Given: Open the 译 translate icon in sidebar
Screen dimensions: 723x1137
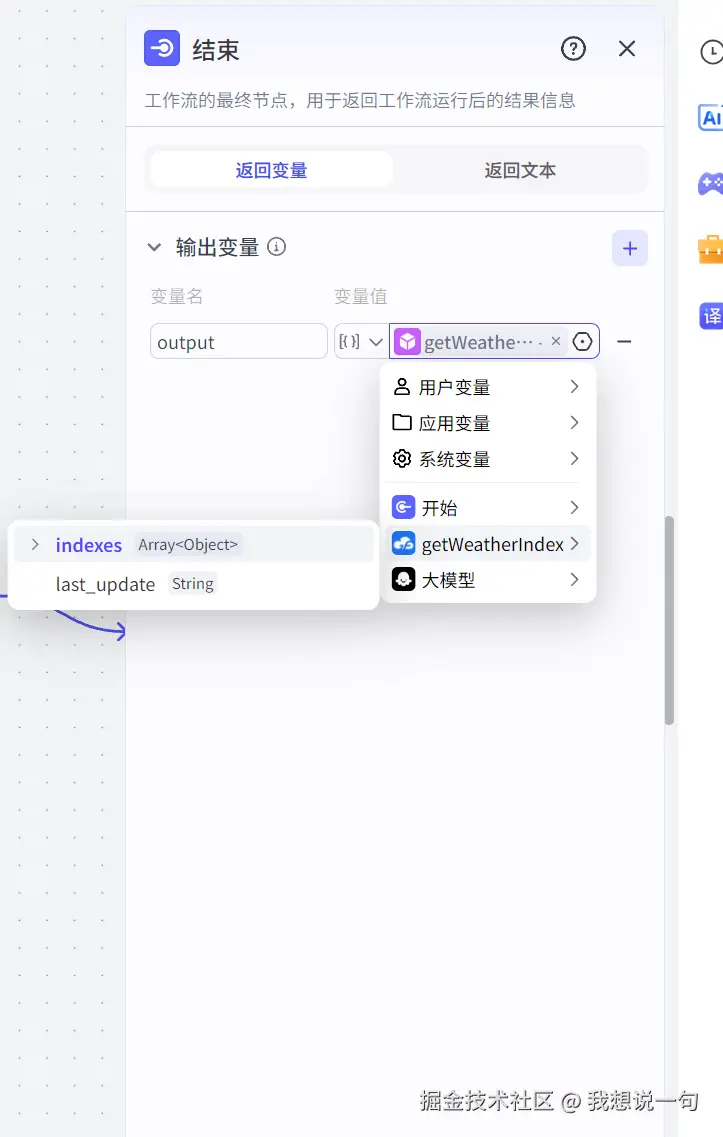Looking at the screenshot, I should point(711,316).
